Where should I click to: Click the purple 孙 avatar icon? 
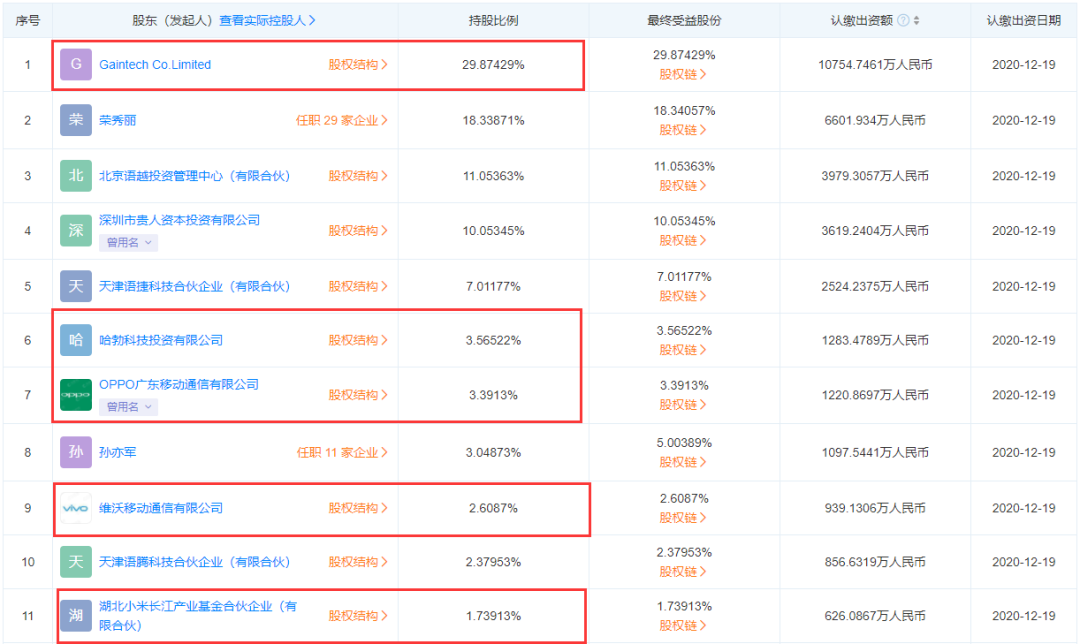76,453
